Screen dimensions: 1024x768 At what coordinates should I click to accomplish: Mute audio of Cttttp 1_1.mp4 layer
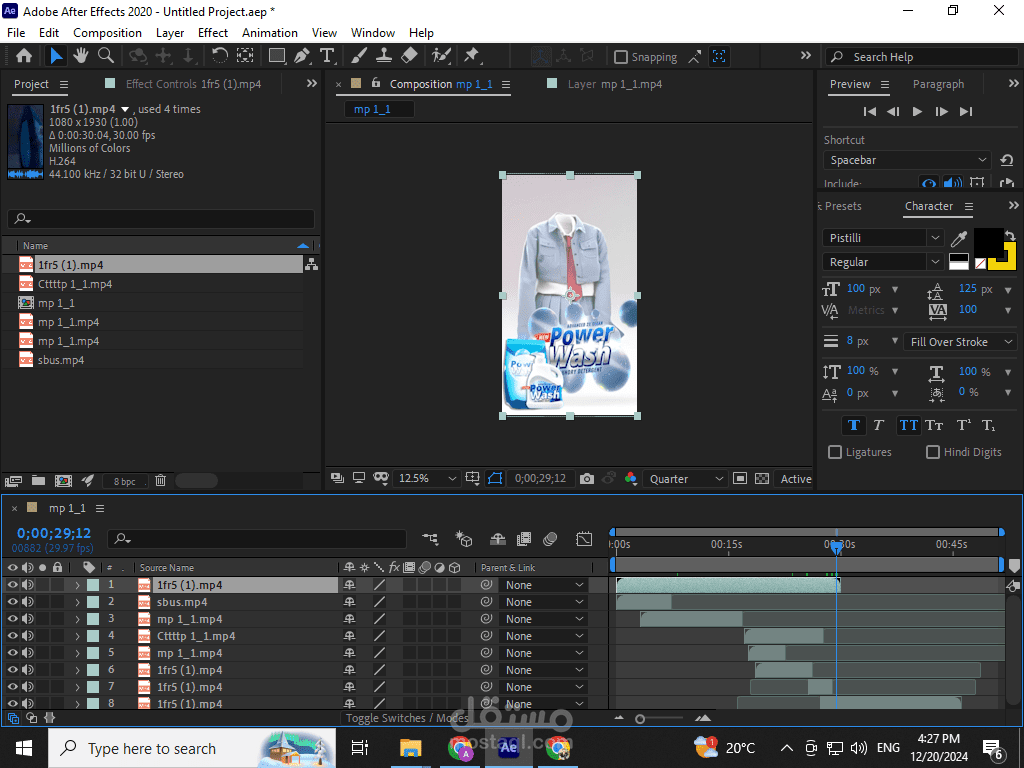click(27, 636)
